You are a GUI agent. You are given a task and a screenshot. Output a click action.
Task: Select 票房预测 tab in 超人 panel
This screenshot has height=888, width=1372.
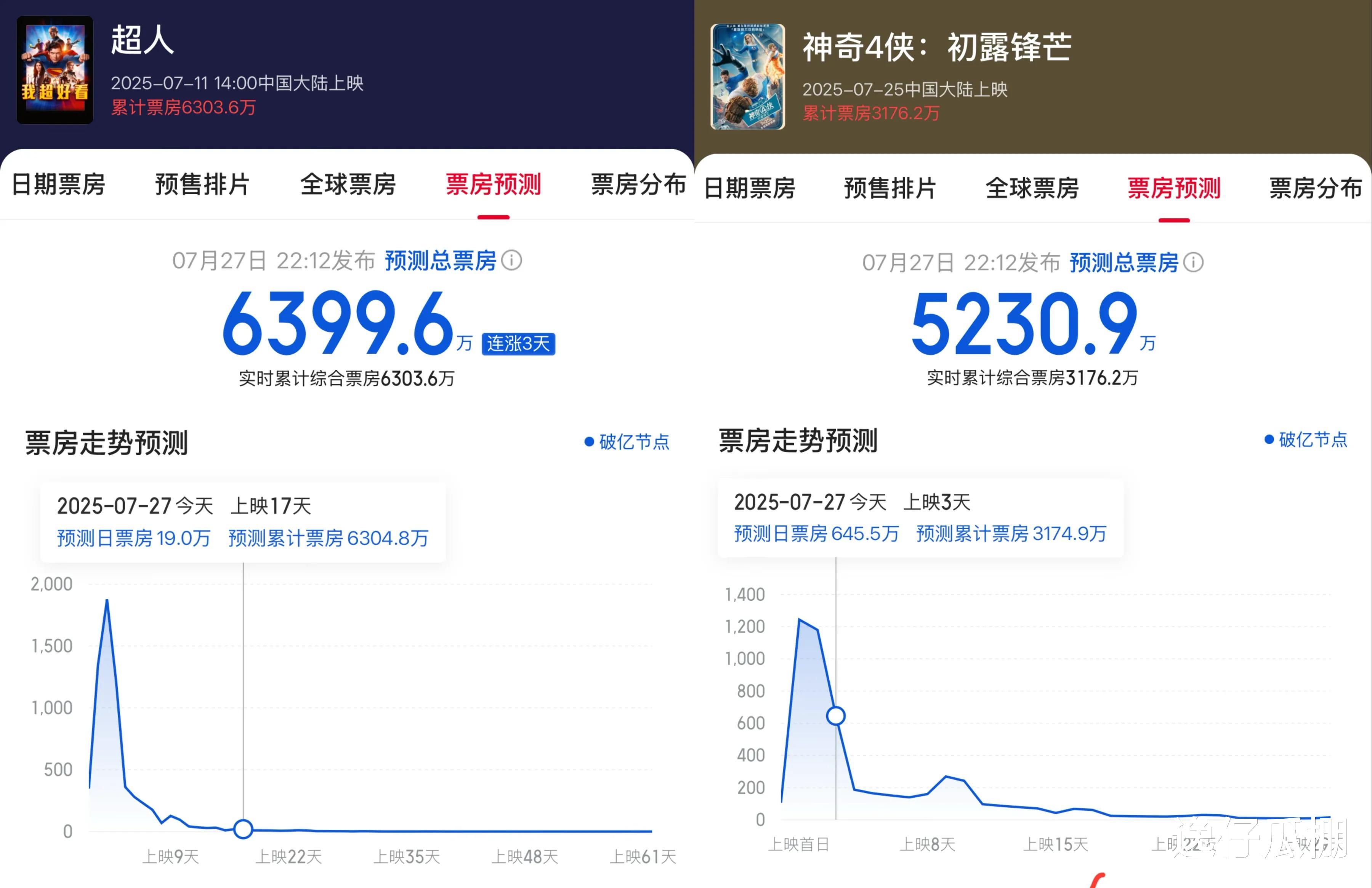(x=494, y=185)
